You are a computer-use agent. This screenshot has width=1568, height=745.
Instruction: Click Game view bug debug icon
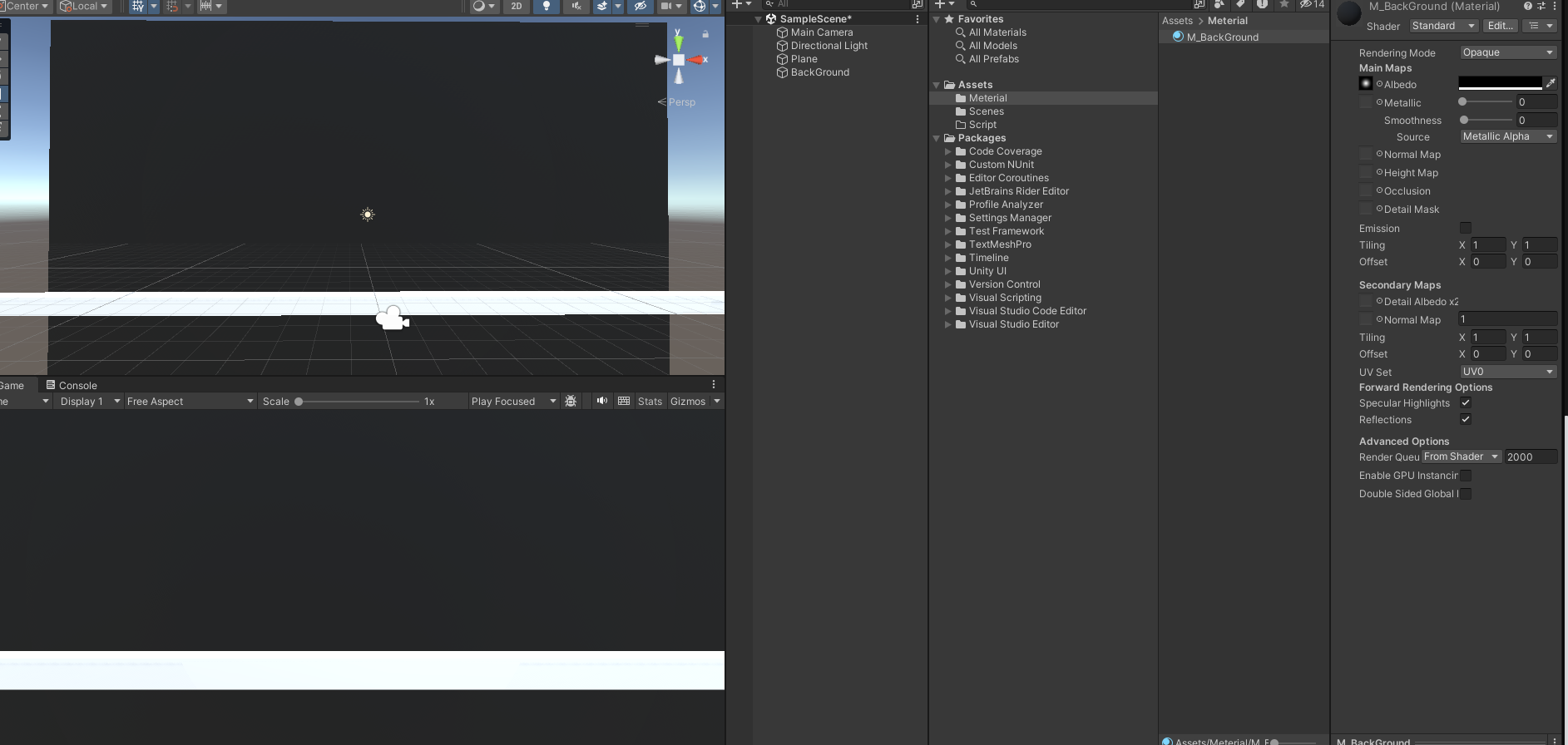[x=571, y=401]
